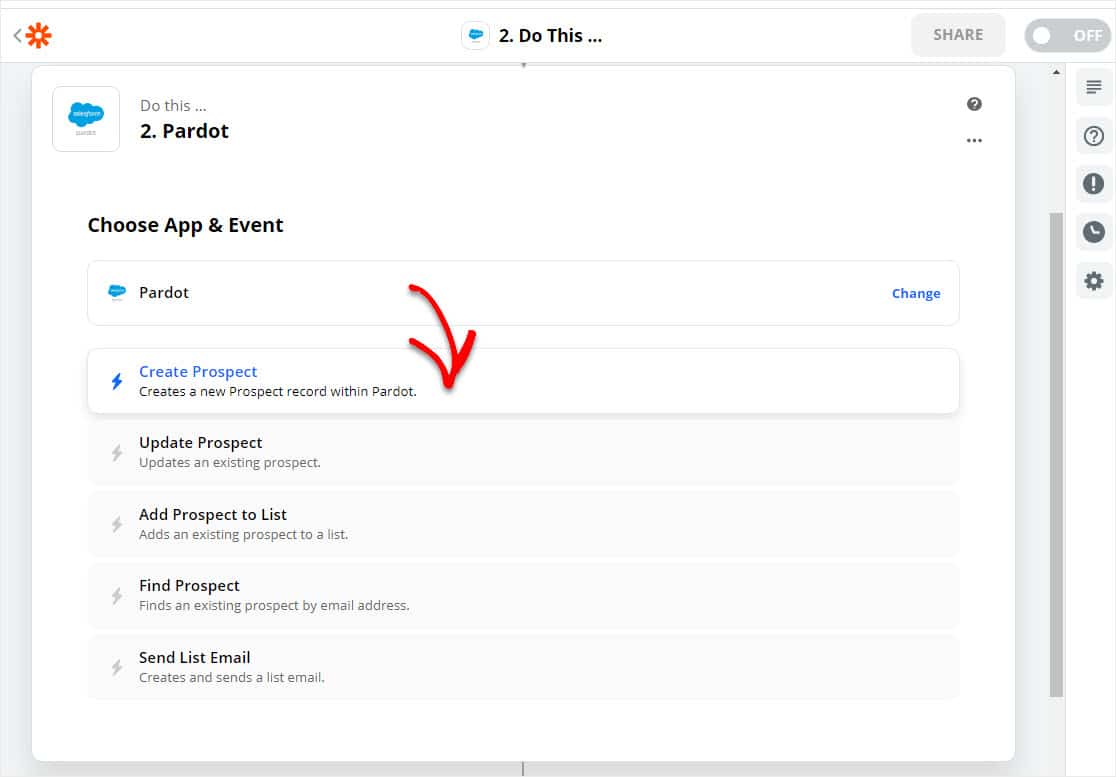Click 'Adds an existing prospect to a list.' text
Screen dimensions: 1116x777
(243, 534)
